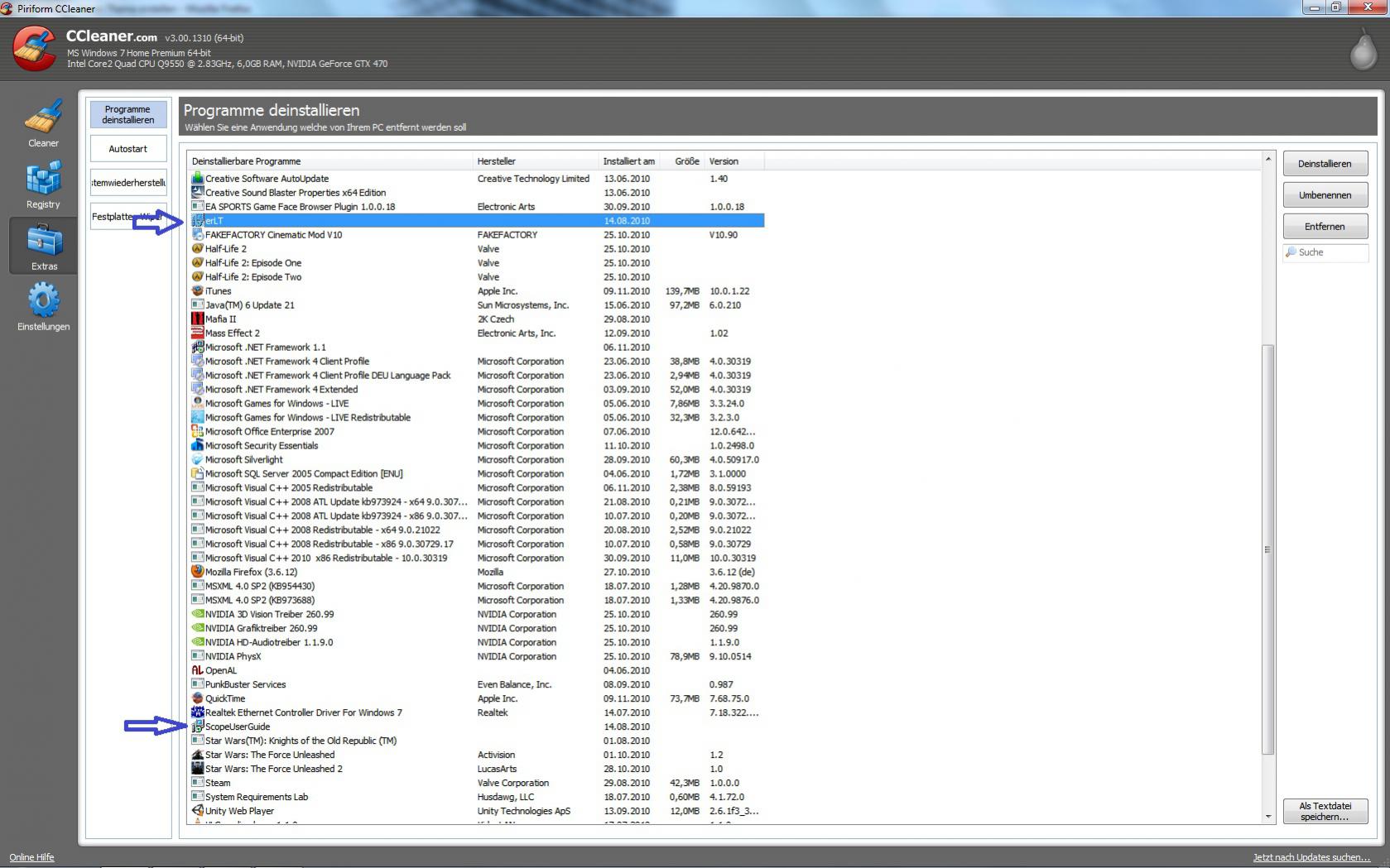1390x868 pixels.
Task: Select the PunkBuster Services row
Action: [477, 684]
